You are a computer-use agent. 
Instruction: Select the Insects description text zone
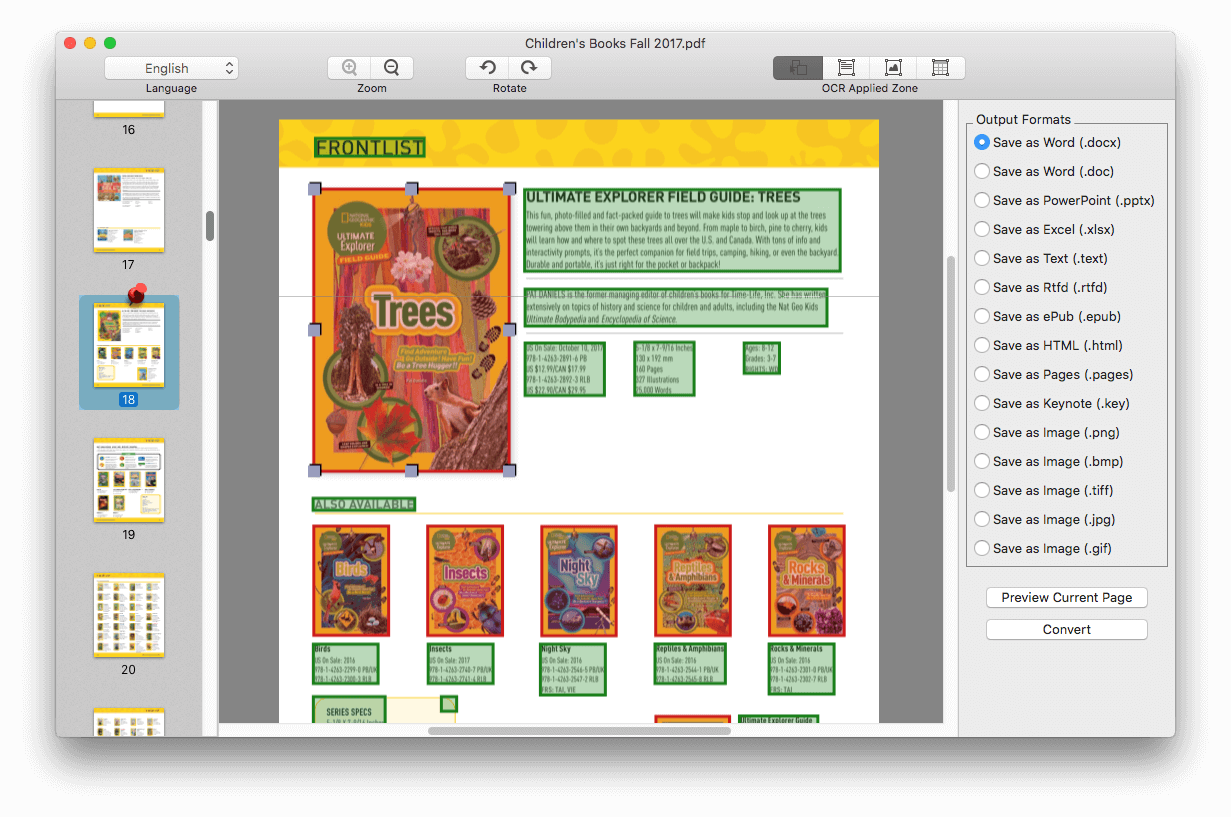[x=460, y=664]
